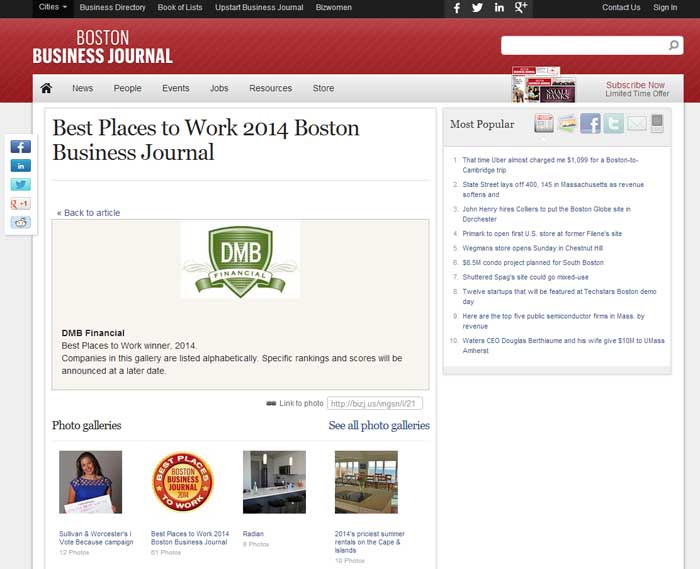Screen dimensions: 700x569
Task: Select the news icon in Most Popular
Action: point(544,123)
